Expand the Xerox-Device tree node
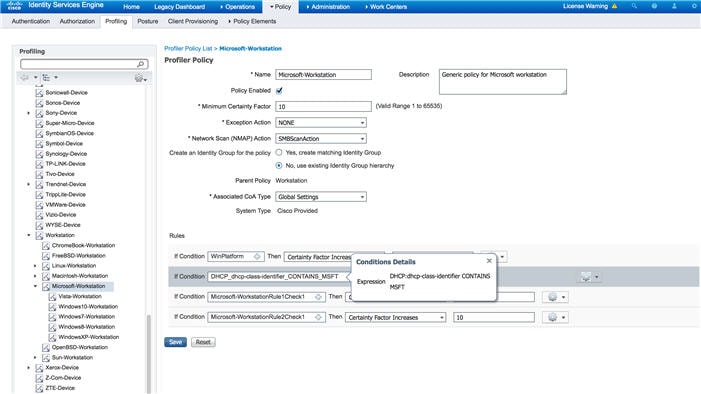 coord(29,368)
